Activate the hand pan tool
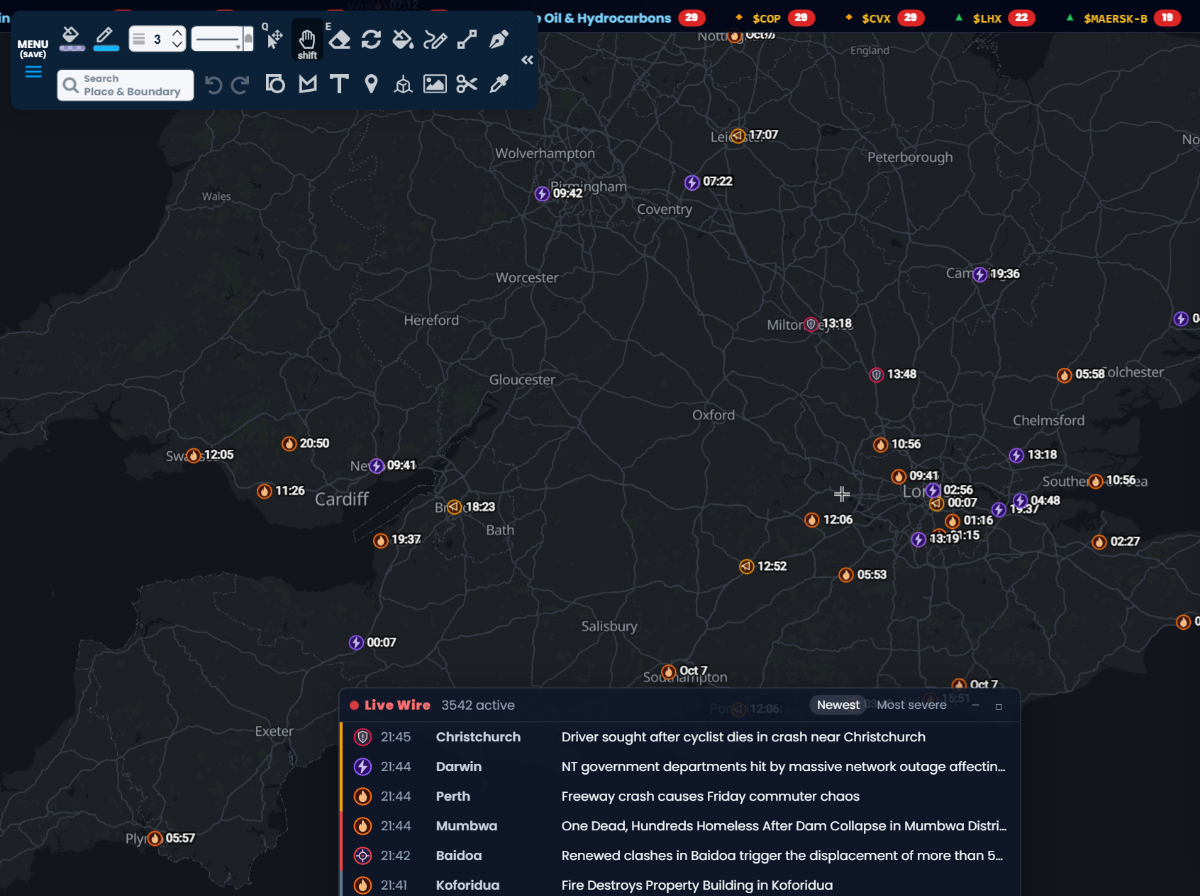This screenshot has height=896, width=1200. 307,40
